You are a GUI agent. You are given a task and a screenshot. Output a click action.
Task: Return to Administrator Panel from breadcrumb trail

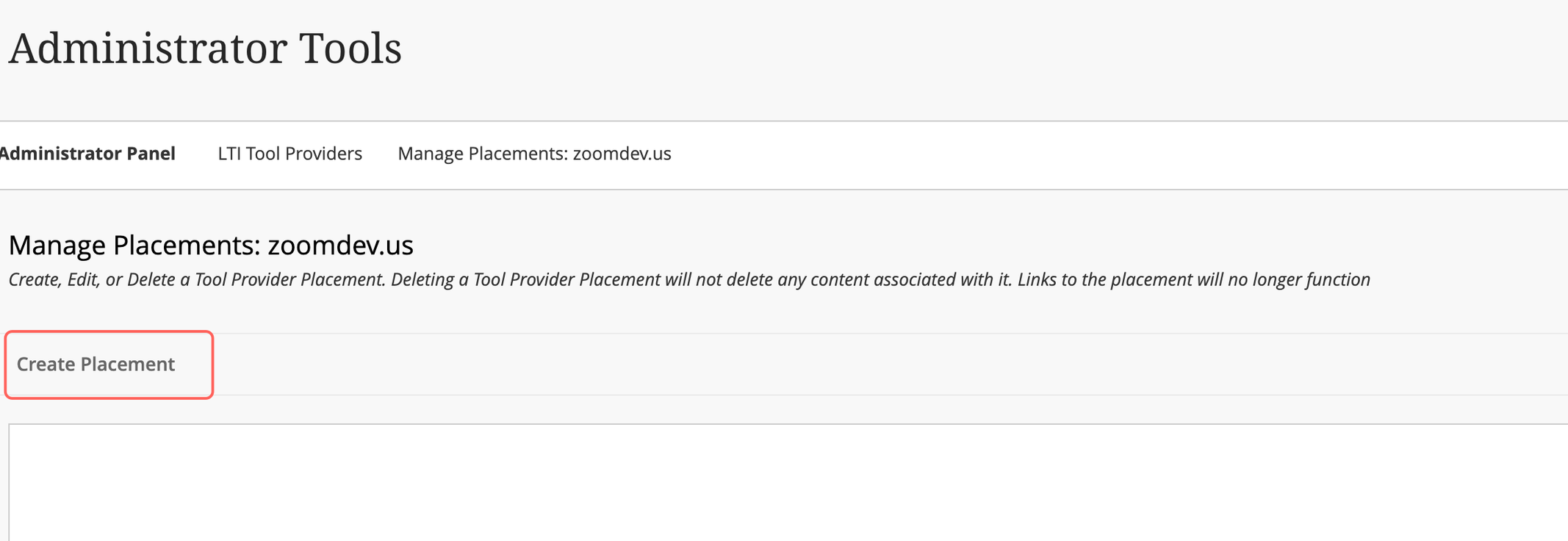87,154
